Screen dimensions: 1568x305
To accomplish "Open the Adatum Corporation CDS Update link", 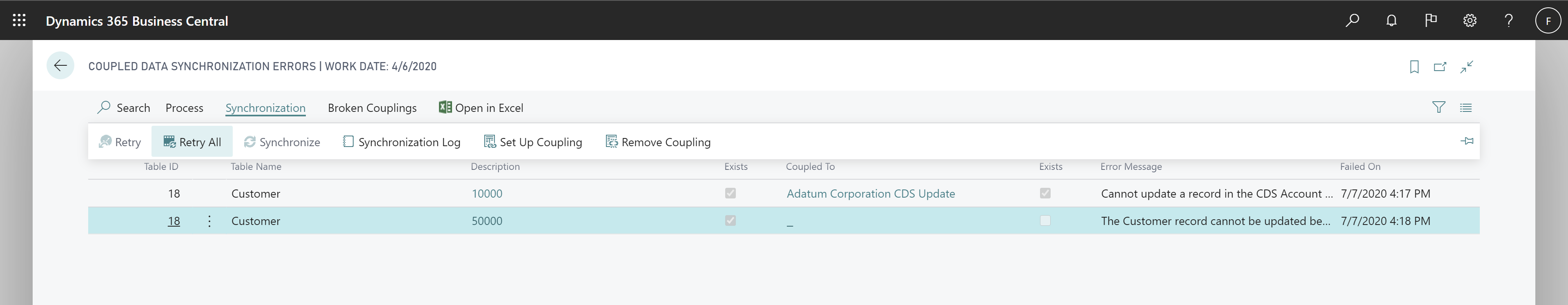I will [871, 193].
